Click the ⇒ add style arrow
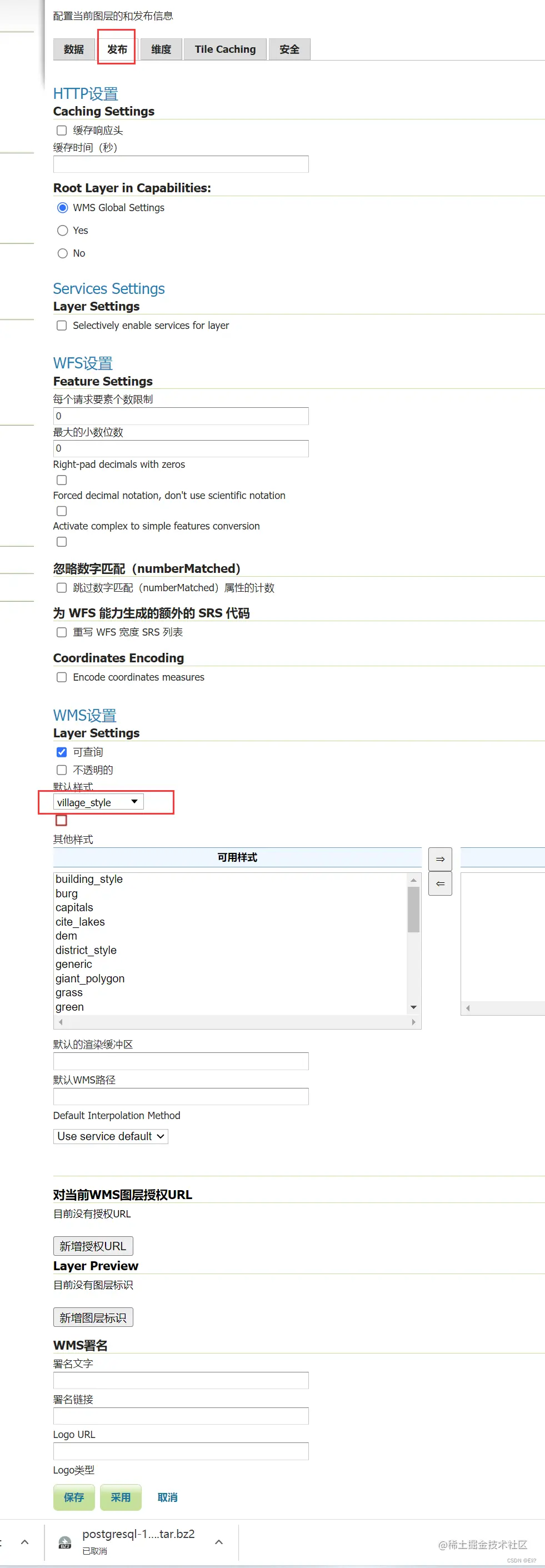Image resolution: width=545 pixels, height=1568 pixels. point(440,860)
